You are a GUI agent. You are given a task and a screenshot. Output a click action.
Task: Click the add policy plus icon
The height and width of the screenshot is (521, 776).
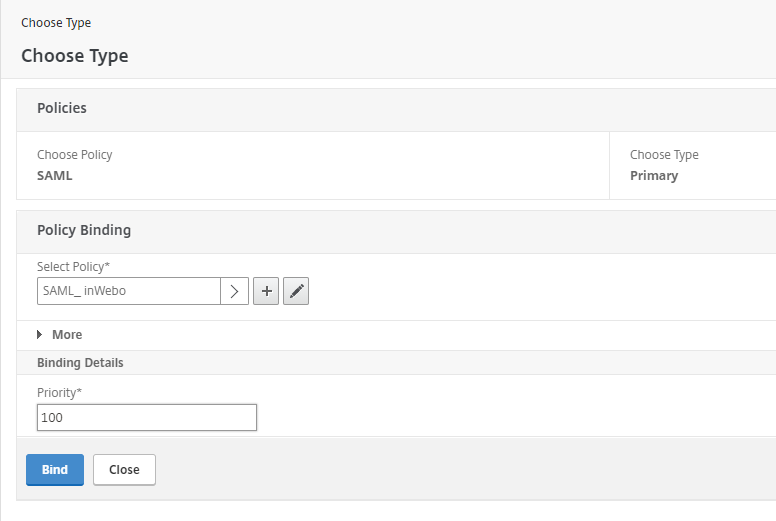pyautogui.click(x=266, y=291)
